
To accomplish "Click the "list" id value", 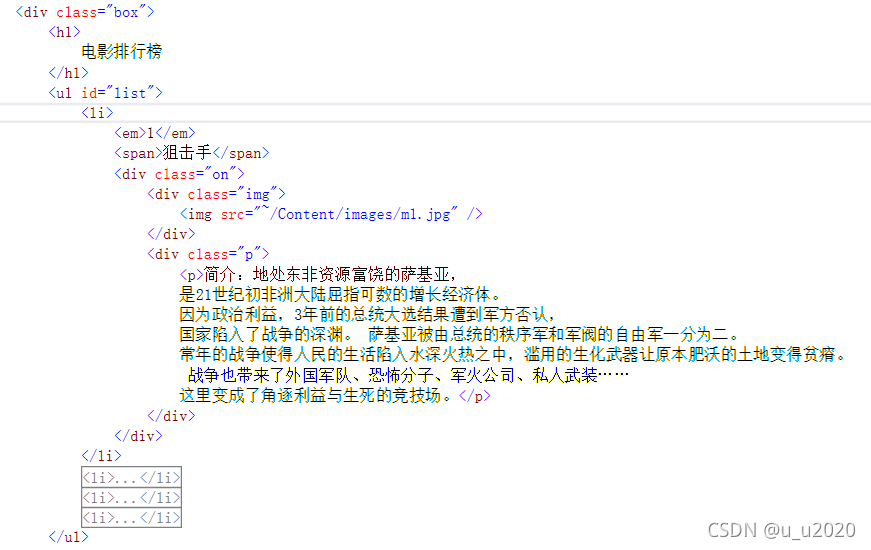I will tap(130, 92).
